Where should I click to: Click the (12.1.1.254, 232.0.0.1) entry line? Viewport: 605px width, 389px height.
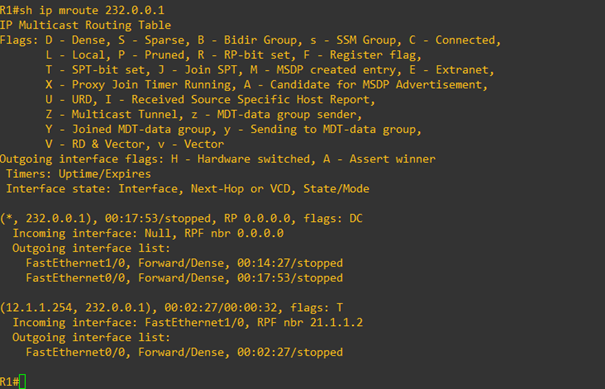(x=171, y=308)
